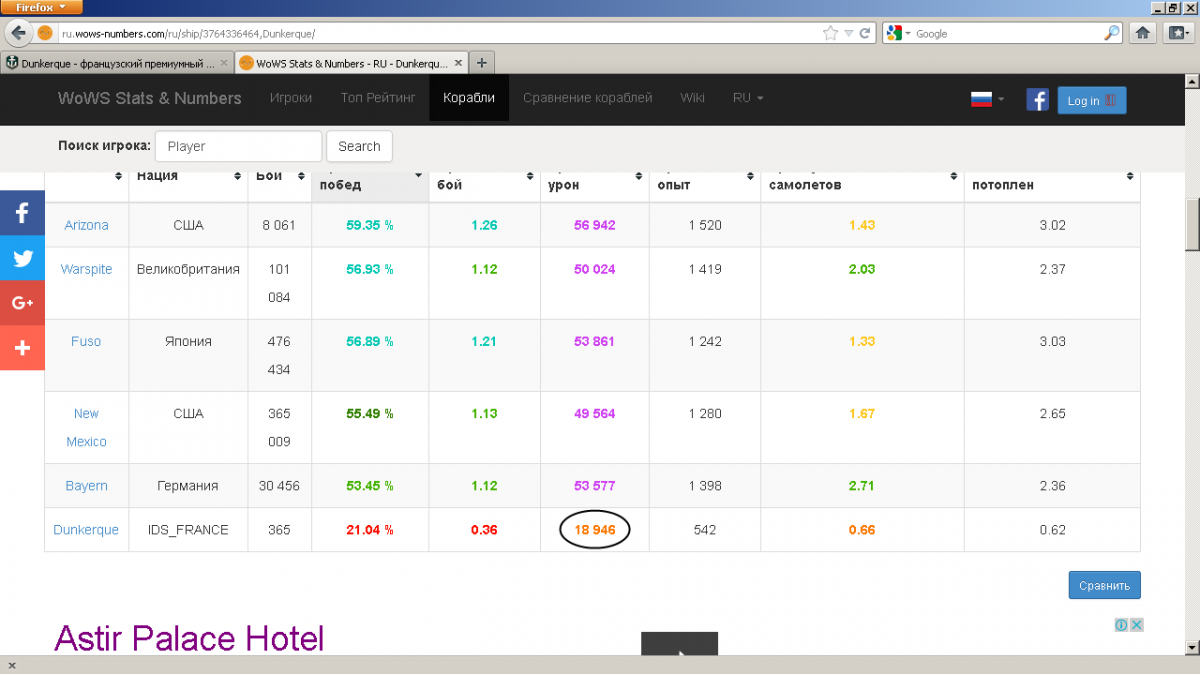
Task: Click Facebook icon in top navbar
Action: [1037, 100]
